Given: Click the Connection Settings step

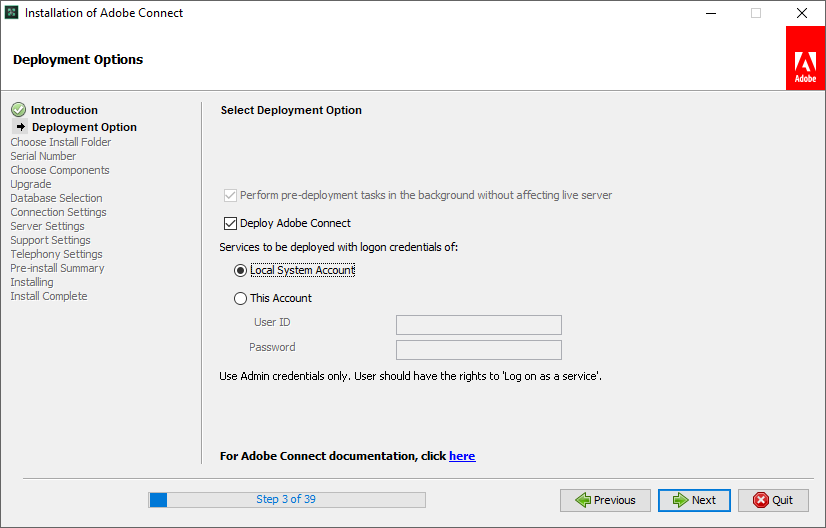Looking at the screenshot, I should [58, 212].
